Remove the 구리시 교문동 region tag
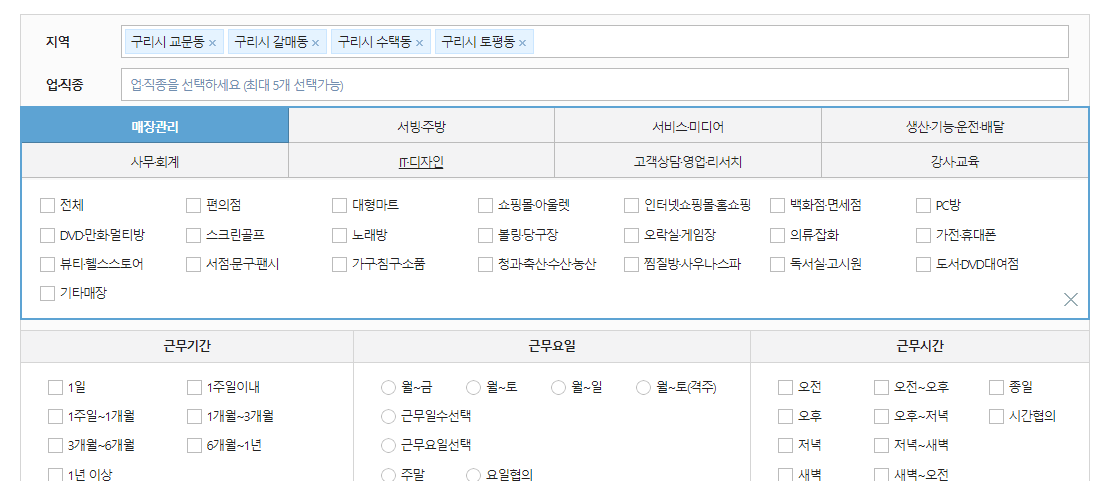Viewport: 1115px width, 481px height. pyautogui.click(x=212, y=43)
